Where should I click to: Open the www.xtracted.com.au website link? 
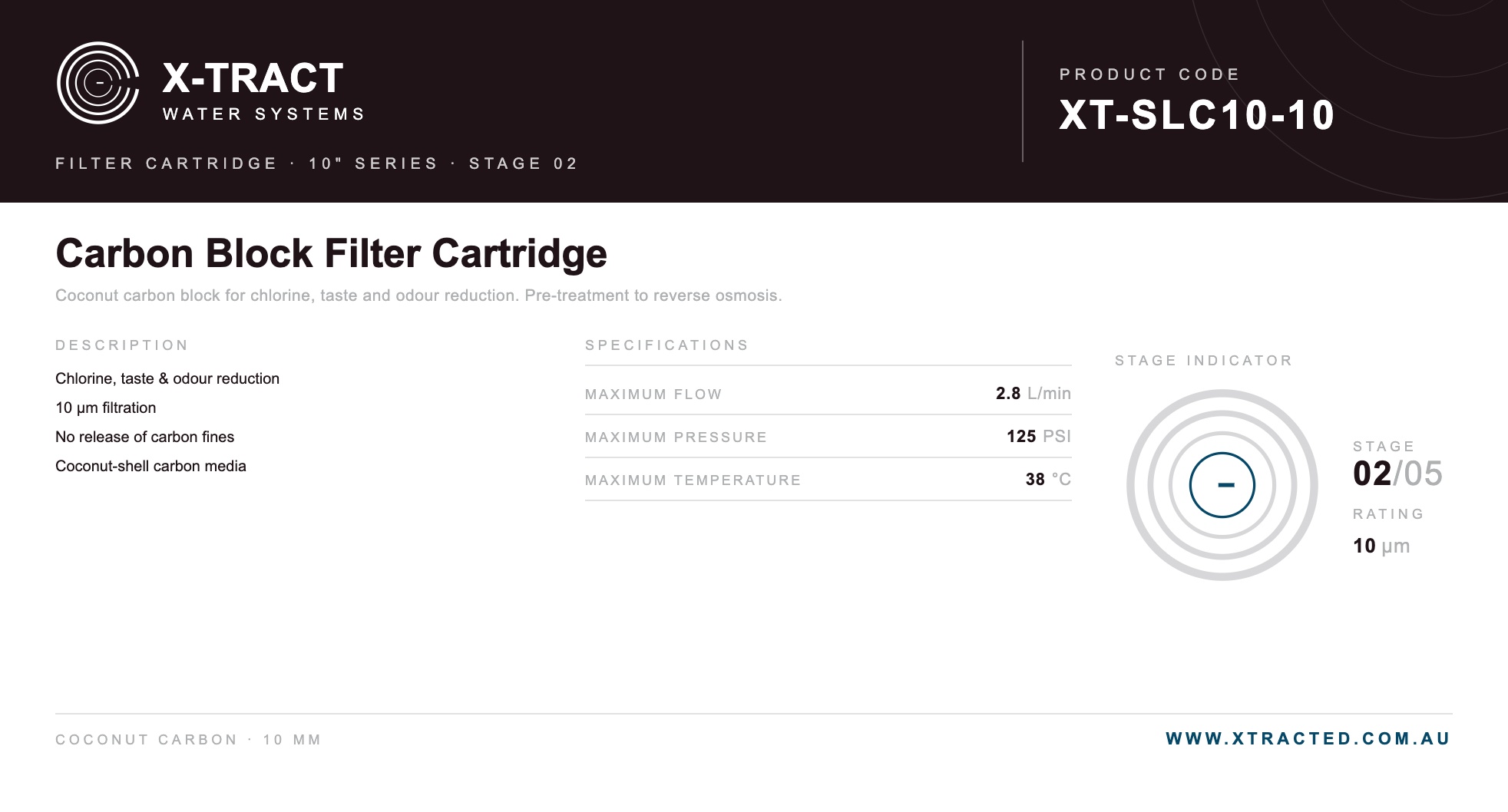pos(1308,738)
